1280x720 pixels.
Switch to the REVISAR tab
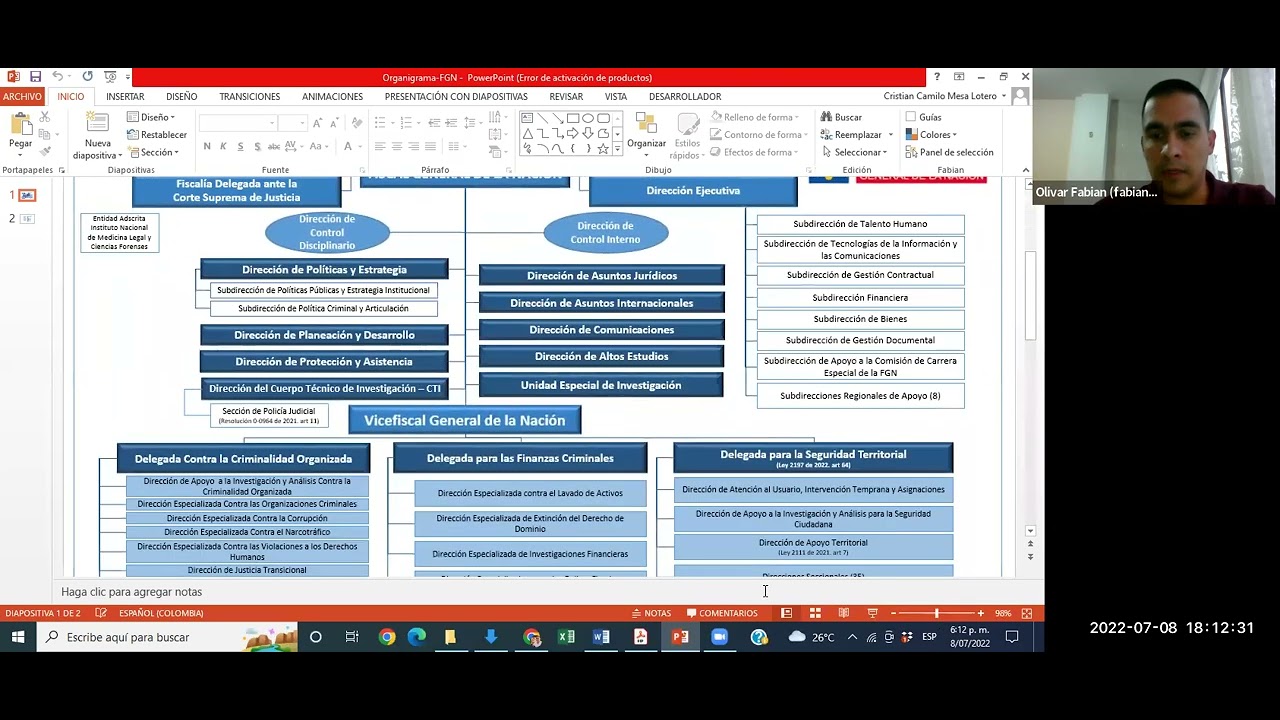coord(566,96)
